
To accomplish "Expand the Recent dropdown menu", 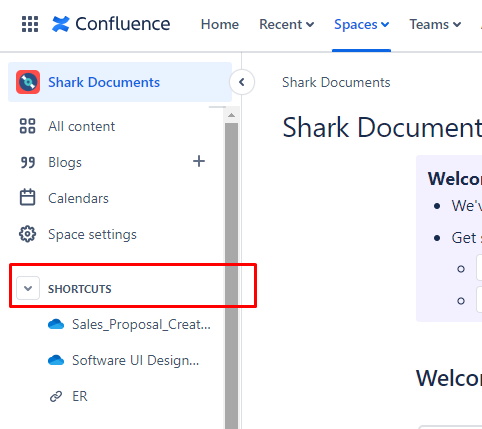I will coord(287,24).
